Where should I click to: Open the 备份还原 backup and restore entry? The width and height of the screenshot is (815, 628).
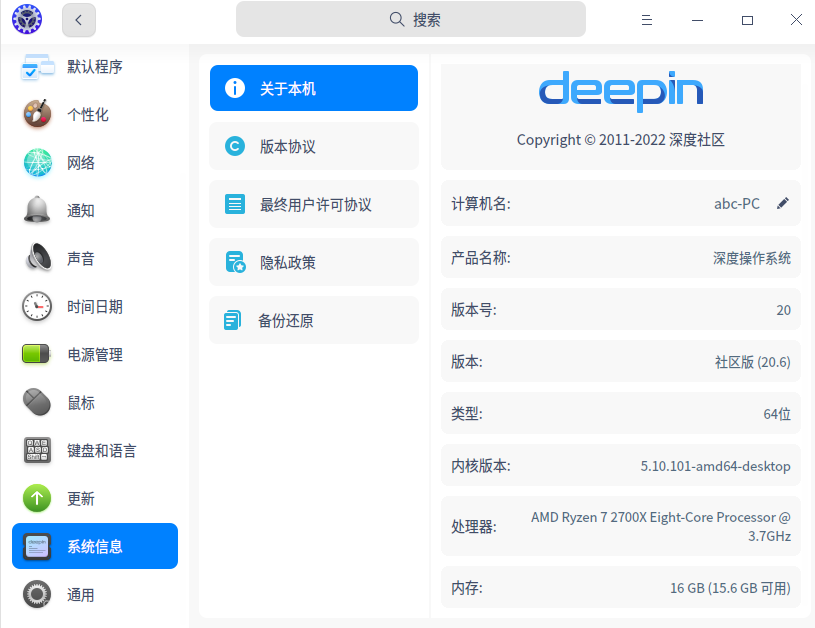tap(313, 320)
